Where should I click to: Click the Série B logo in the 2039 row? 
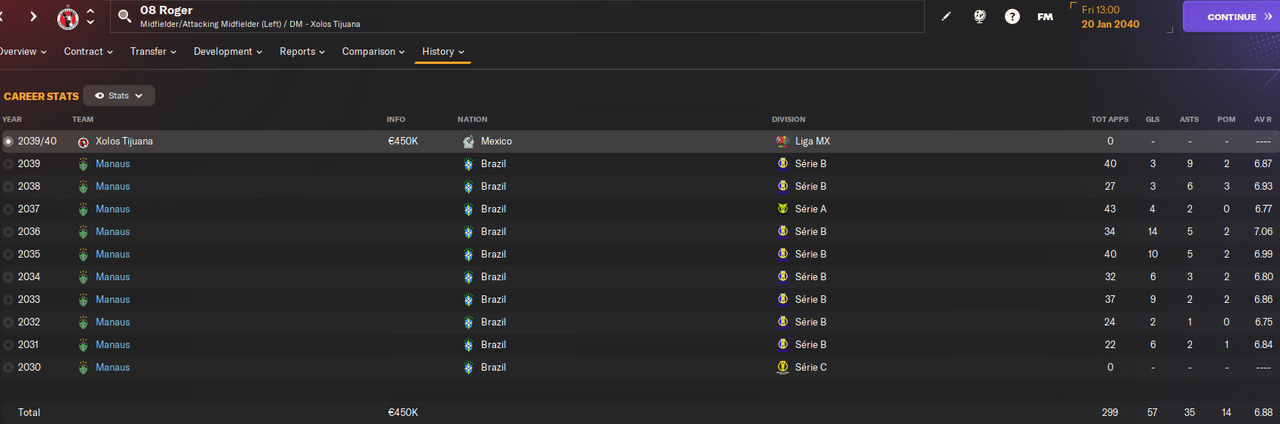[782, 164]
